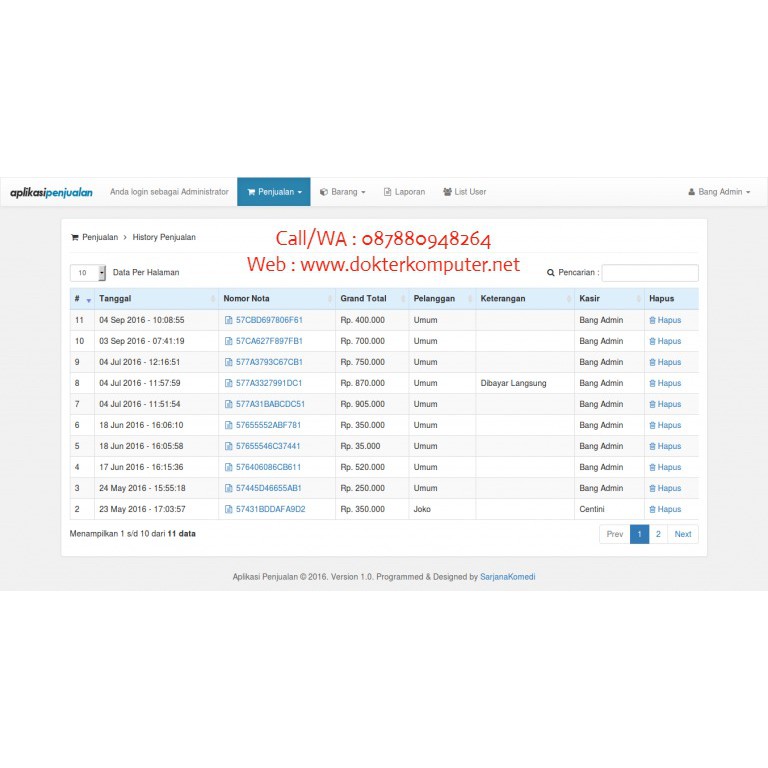Viewport: 768px width, 768px height.
Task: Go to pagination page 2
Action: click(658, 534)
